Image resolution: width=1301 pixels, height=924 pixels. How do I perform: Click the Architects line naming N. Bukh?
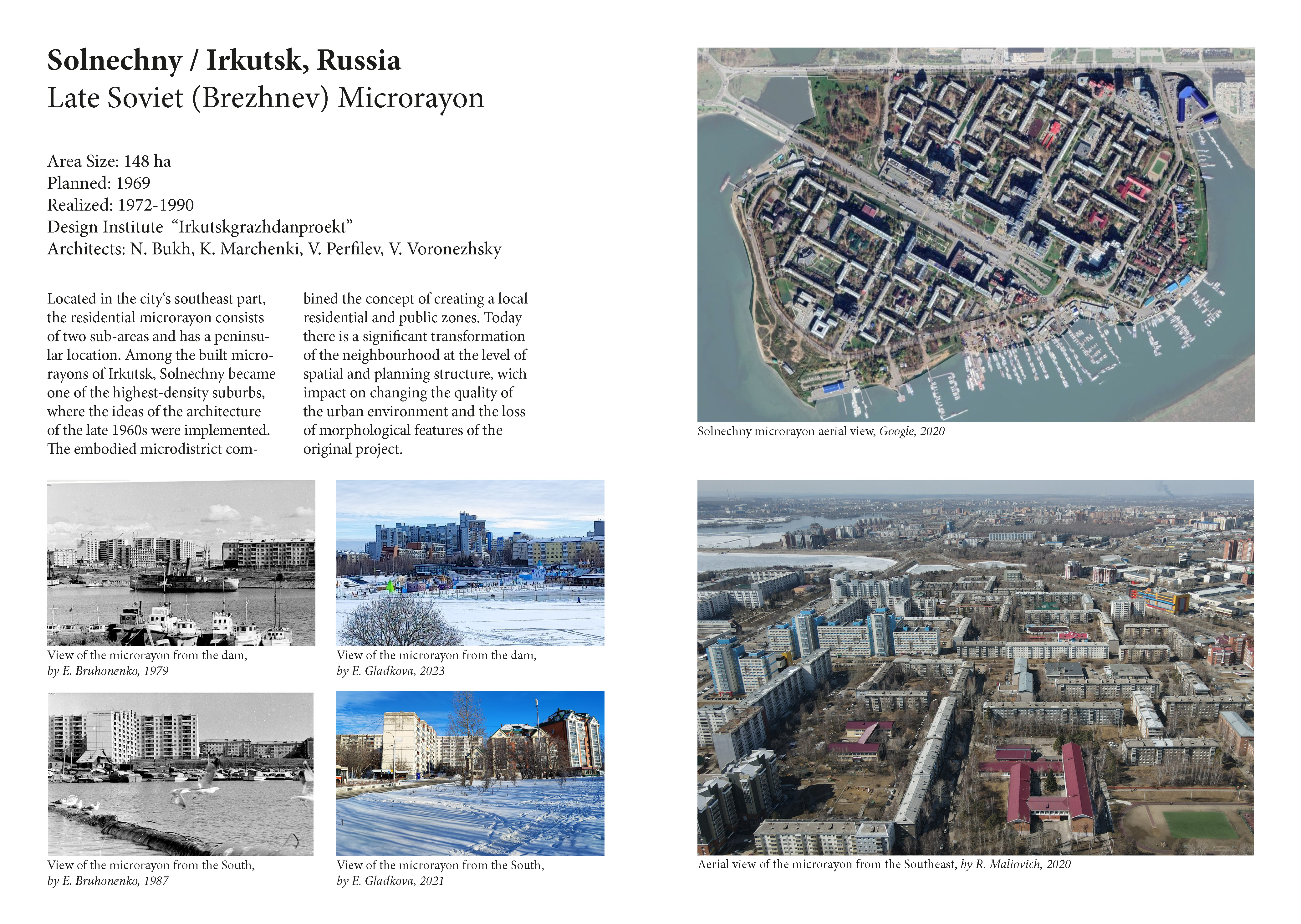275,249
